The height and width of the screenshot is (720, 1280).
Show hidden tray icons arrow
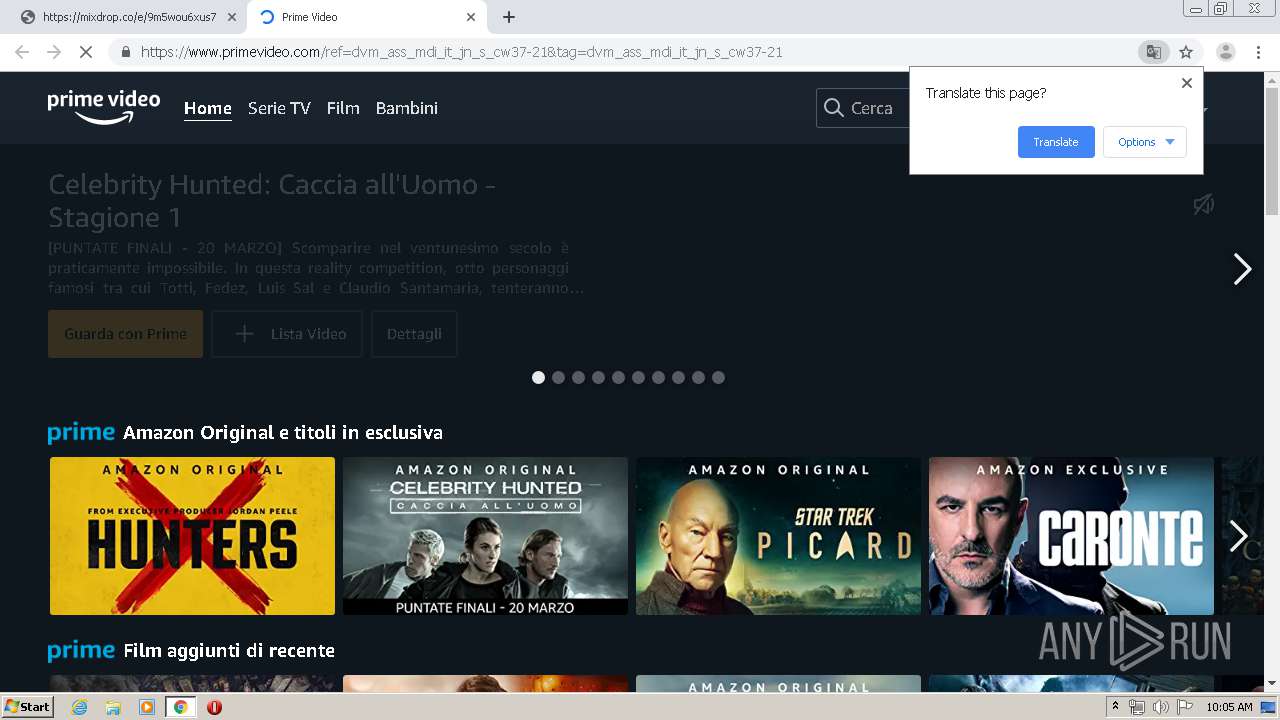click(x=1115, y=707)
